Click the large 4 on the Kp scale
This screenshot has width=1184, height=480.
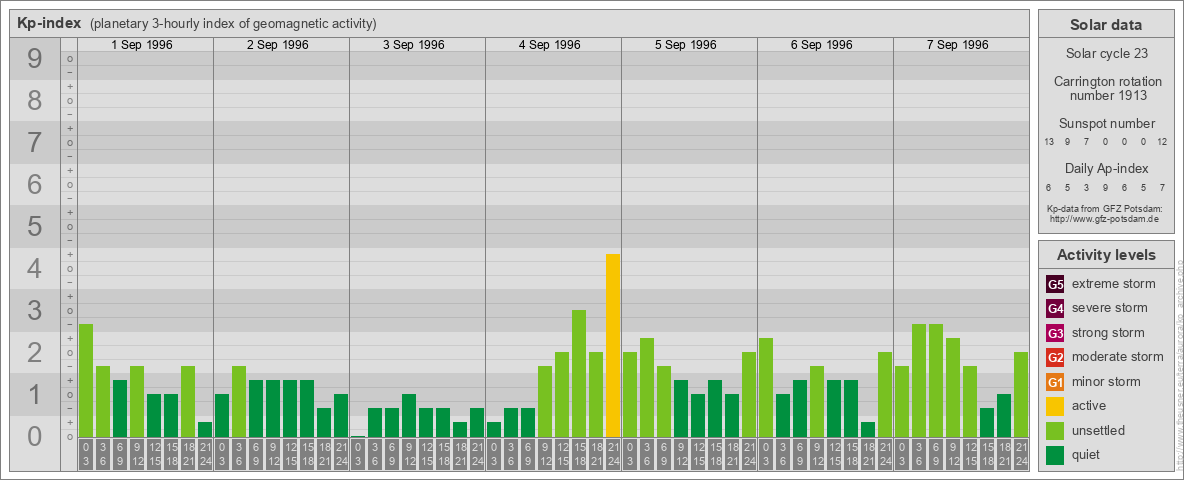tap(34, 268)
